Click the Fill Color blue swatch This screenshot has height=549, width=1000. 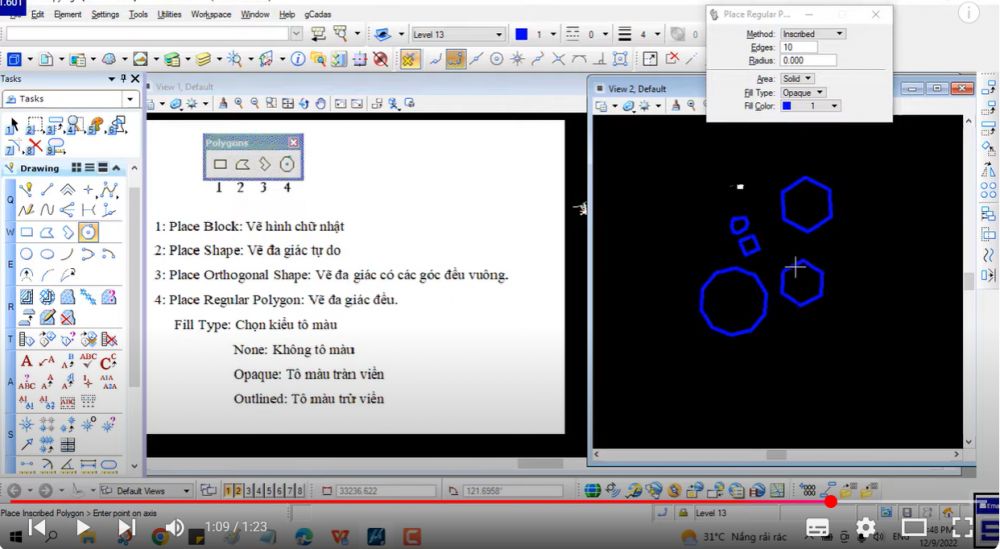point(787,106)
